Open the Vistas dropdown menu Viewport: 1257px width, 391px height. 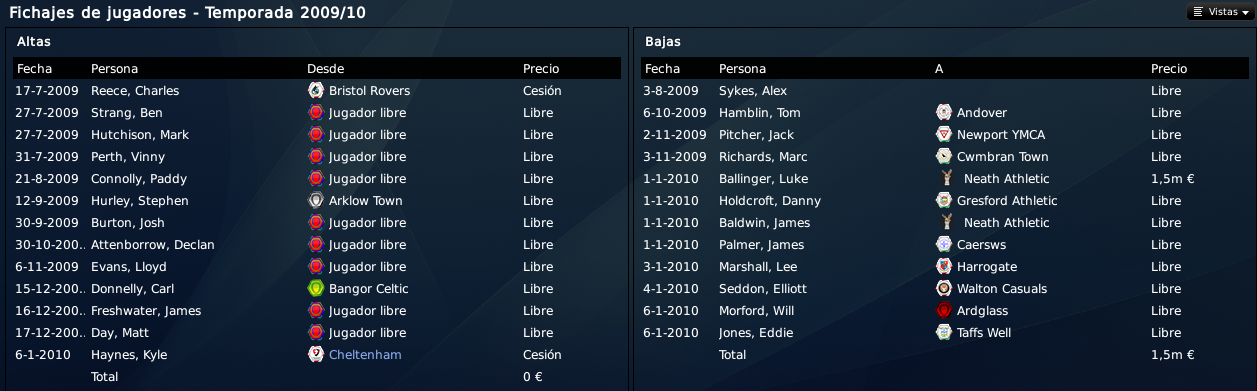(1221, 12)
